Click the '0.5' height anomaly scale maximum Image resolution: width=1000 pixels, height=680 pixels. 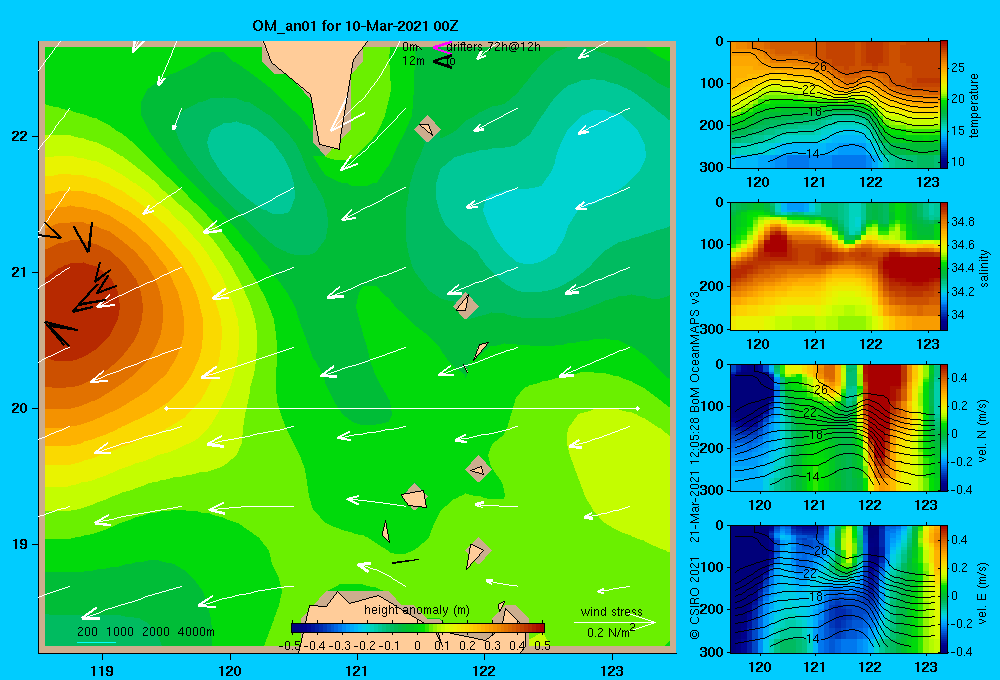[x=542, y=645]
